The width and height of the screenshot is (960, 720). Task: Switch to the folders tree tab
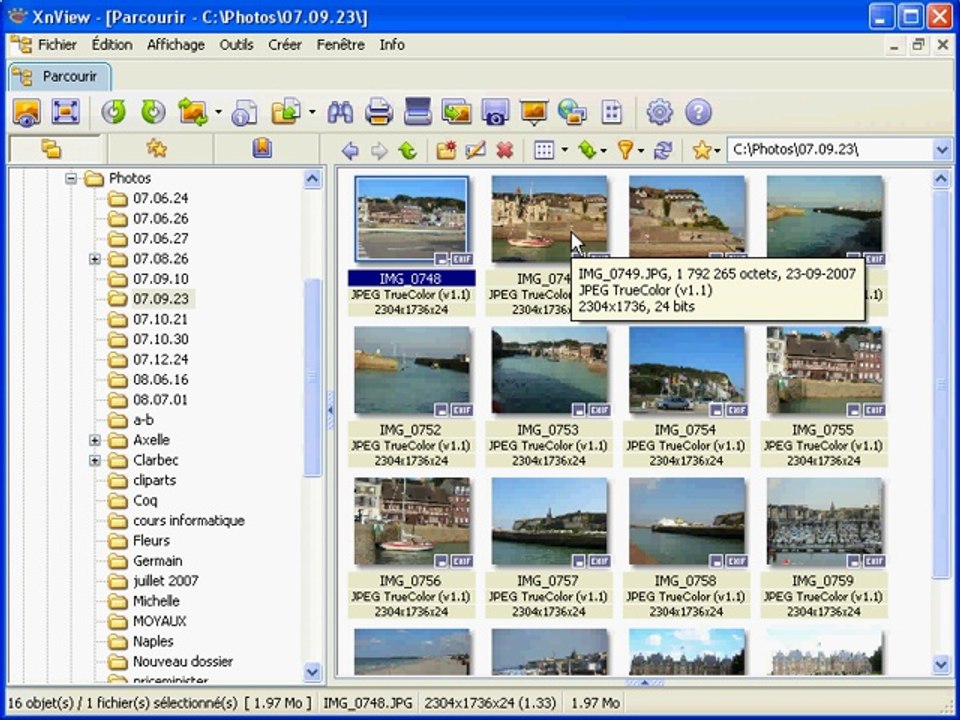[51, 149]
